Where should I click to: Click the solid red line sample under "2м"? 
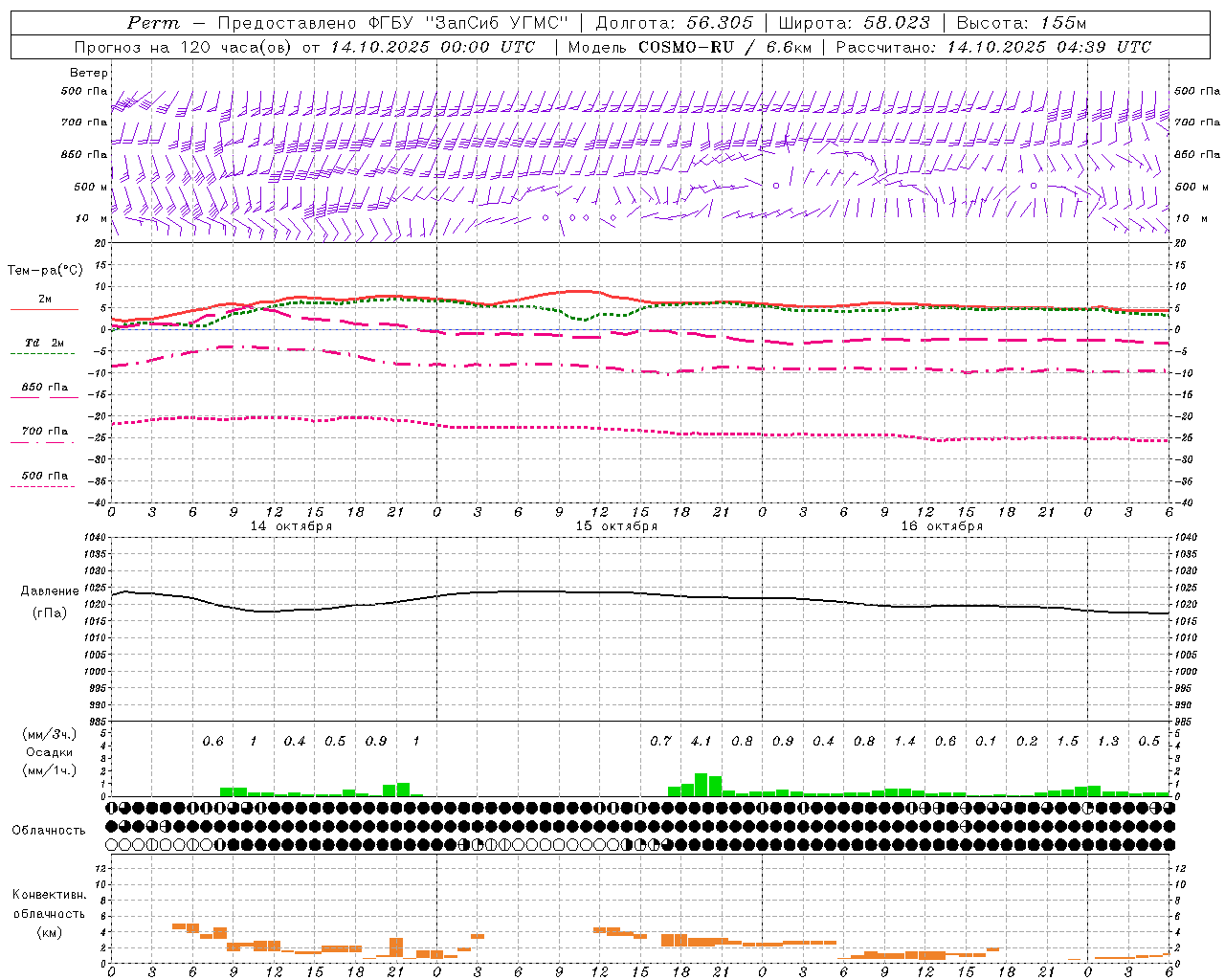pyautogui.click(x=44, y=310)
